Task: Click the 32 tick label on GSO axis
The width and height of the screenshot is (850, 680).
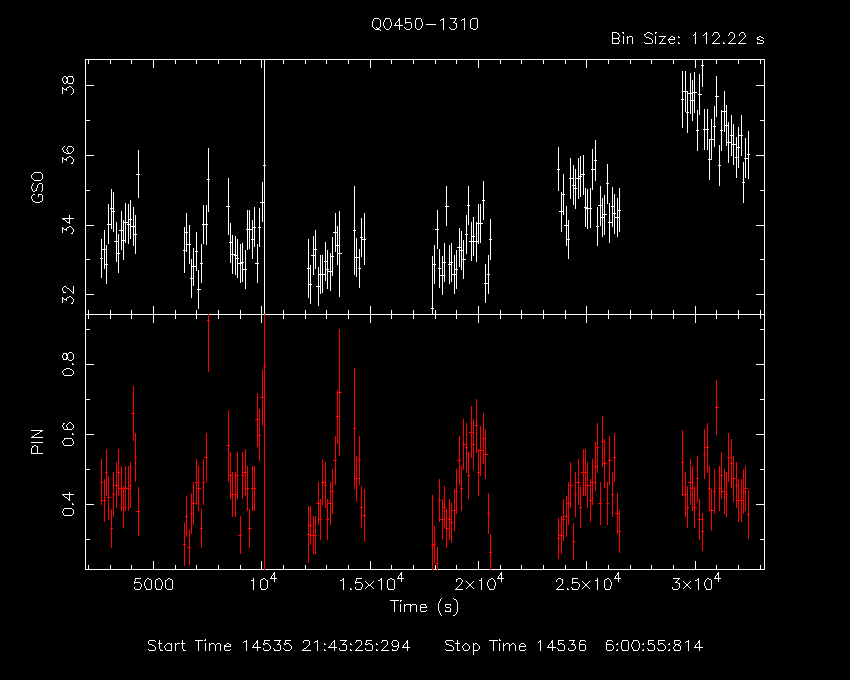Action: point(69,295)
